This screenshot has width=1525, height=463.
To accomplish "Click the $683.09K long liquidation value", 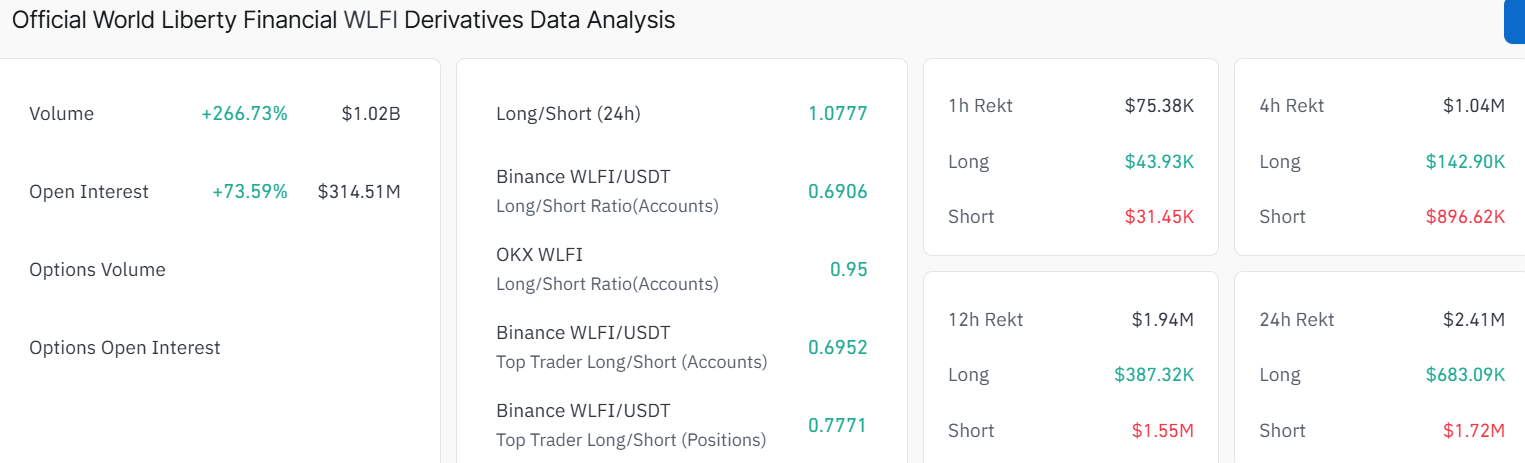I will coord(1465,375).
